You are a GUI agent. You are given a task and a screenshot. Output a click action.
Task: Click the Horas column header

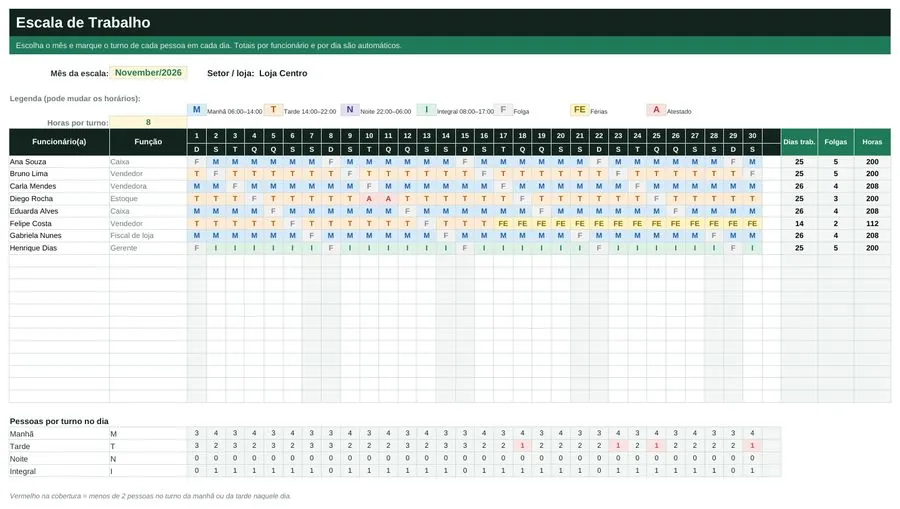[x=872, y=142]
